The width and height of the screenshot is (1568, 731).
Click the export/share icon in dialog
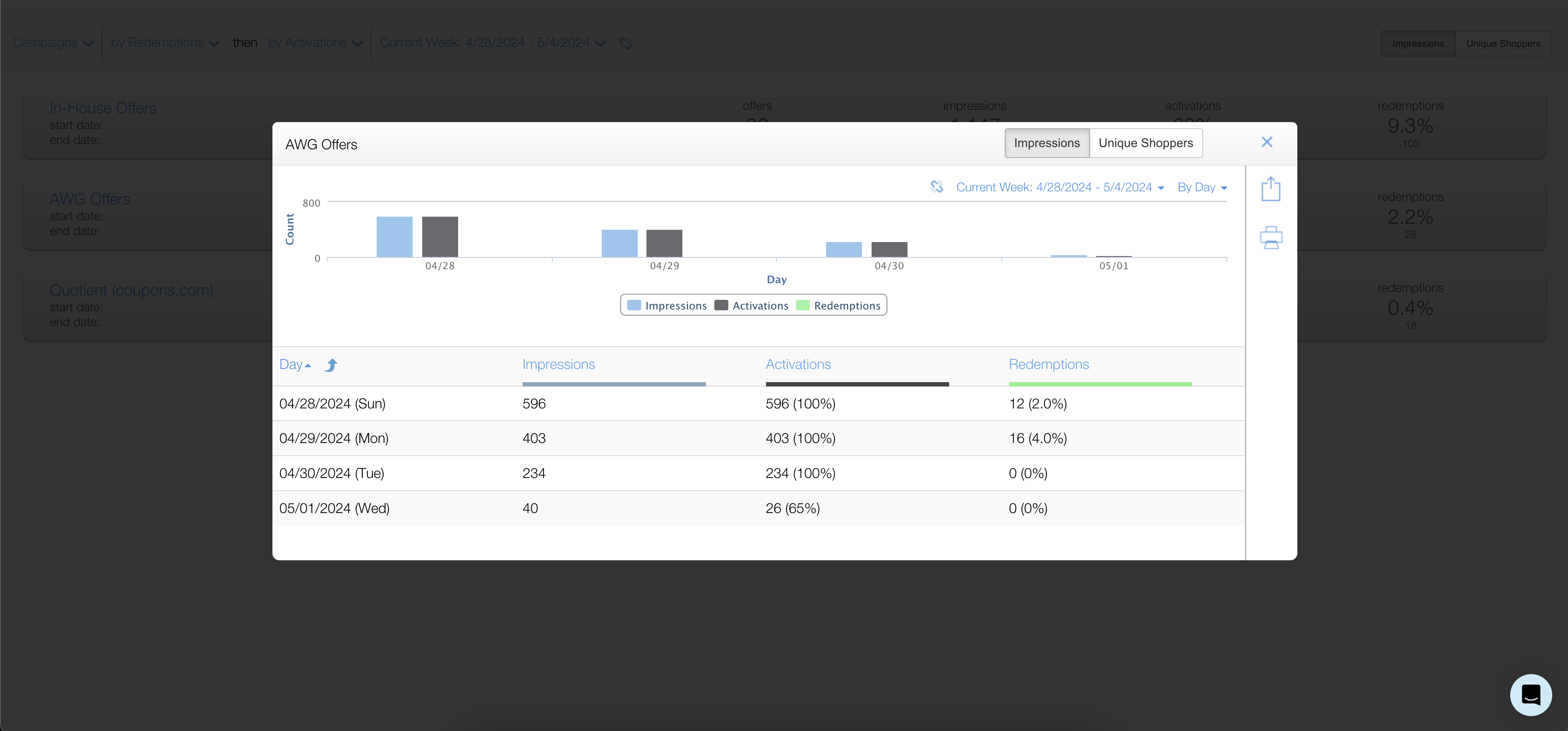tap(1270, 189)
